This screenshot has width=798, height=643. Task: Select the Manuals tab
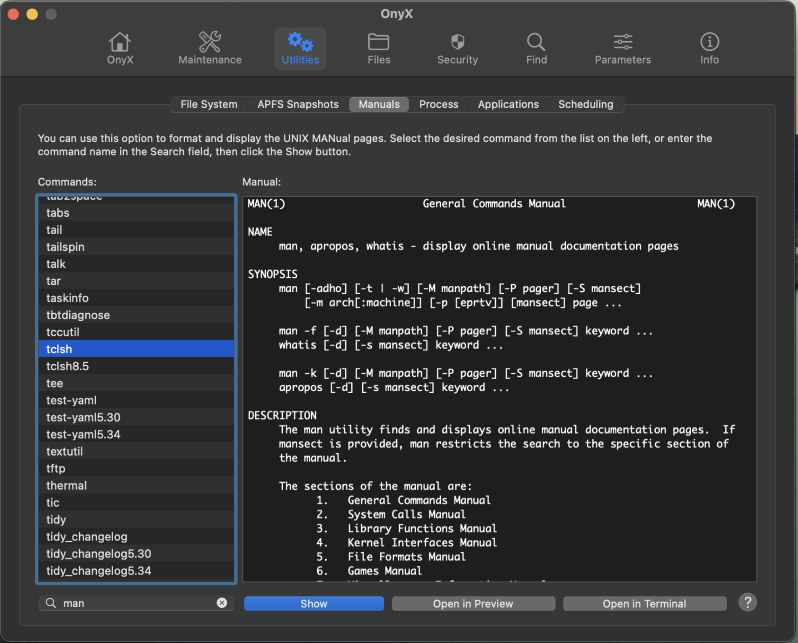pyautogui.click(x=379, y=104)
